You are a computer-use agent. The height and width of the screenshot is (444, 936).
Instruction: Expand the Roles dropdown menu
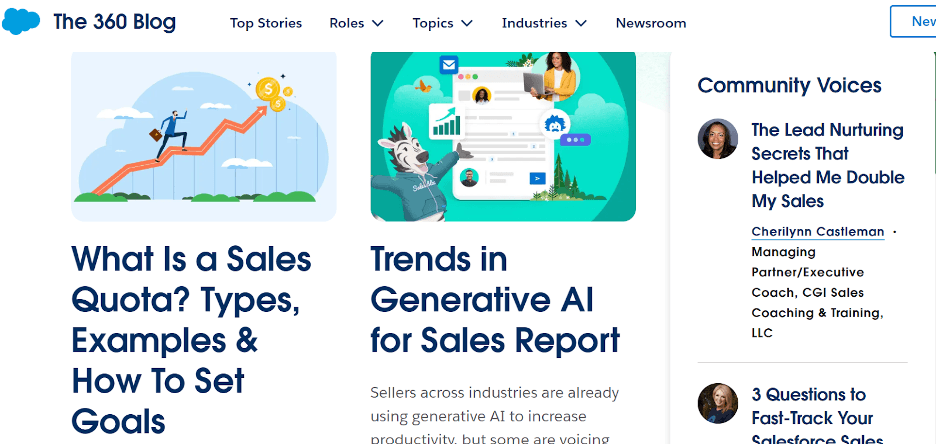[356, 23]
